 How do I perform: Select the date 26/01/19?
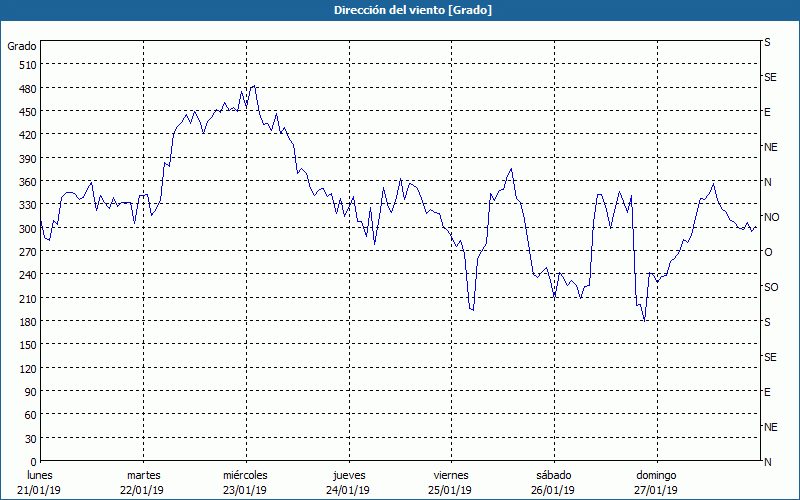(x=553, y=491)
